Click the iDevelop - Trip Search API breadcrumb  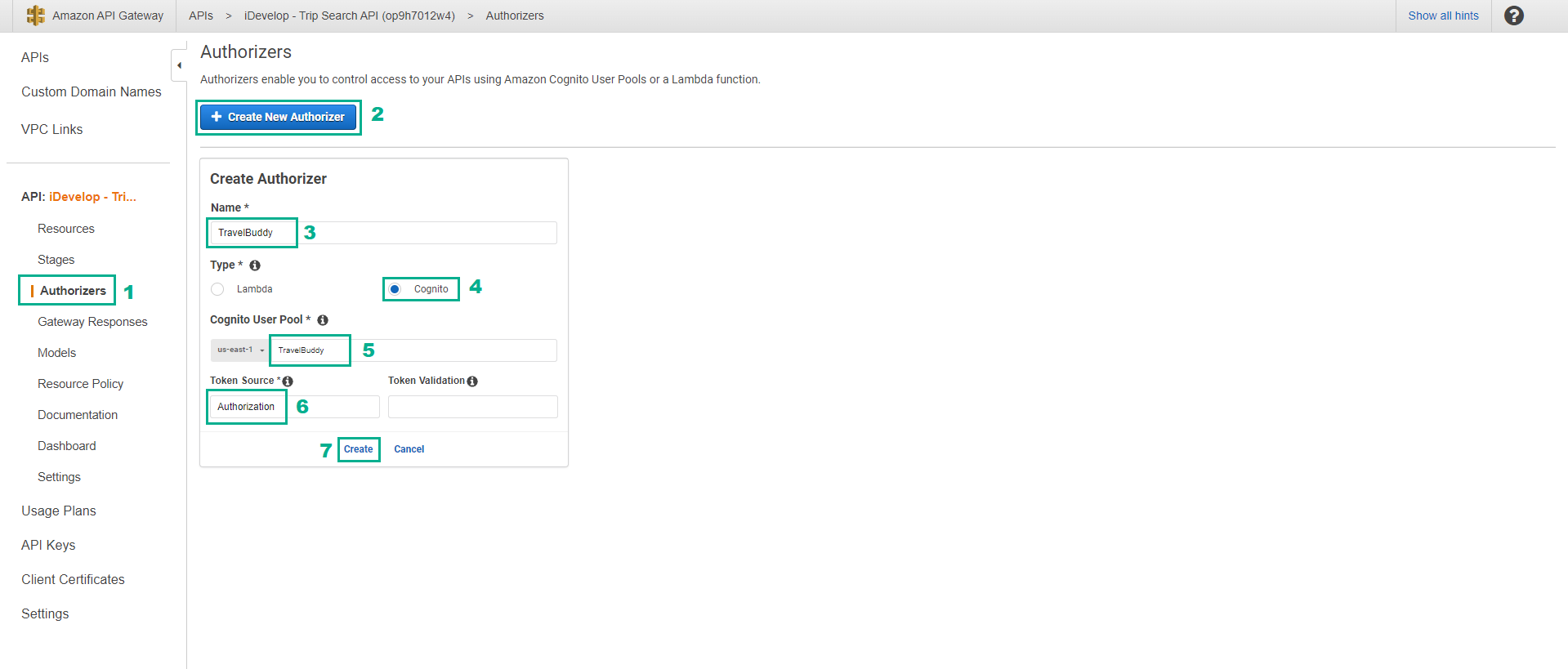(350, 16)
